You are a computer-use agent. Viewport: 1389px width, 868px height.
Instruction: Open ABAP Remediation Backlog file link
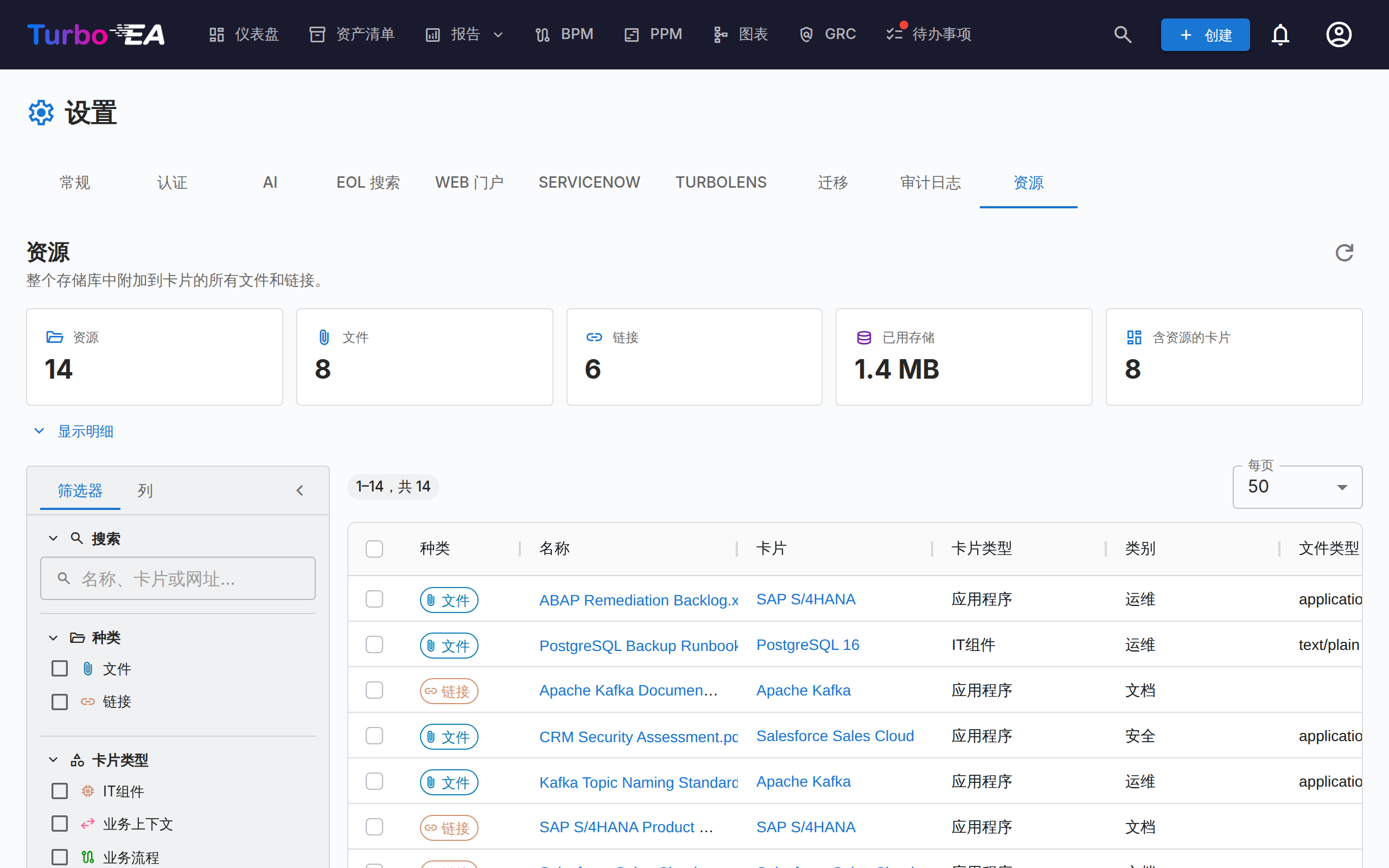click(639, 600)
